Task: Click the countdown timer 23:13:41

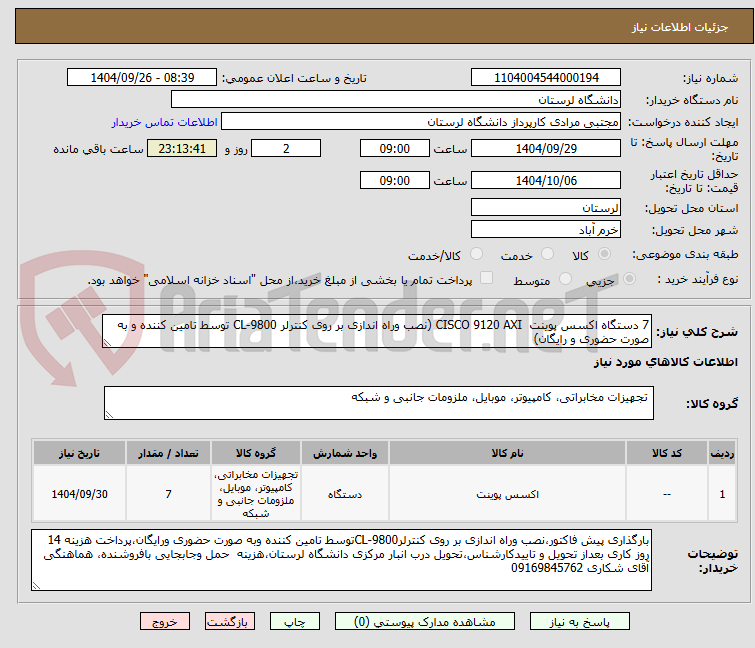Action: pos(182,148)
